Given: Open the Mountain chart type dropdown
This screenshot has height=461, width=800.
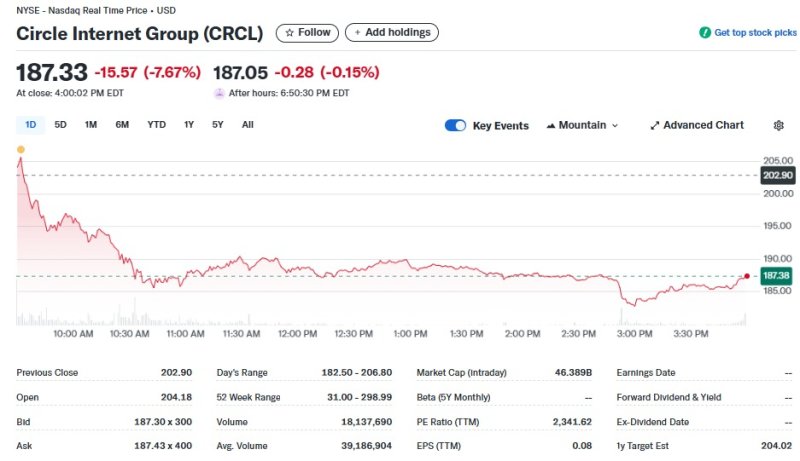Looking at the screenshot, I should 582,125.
